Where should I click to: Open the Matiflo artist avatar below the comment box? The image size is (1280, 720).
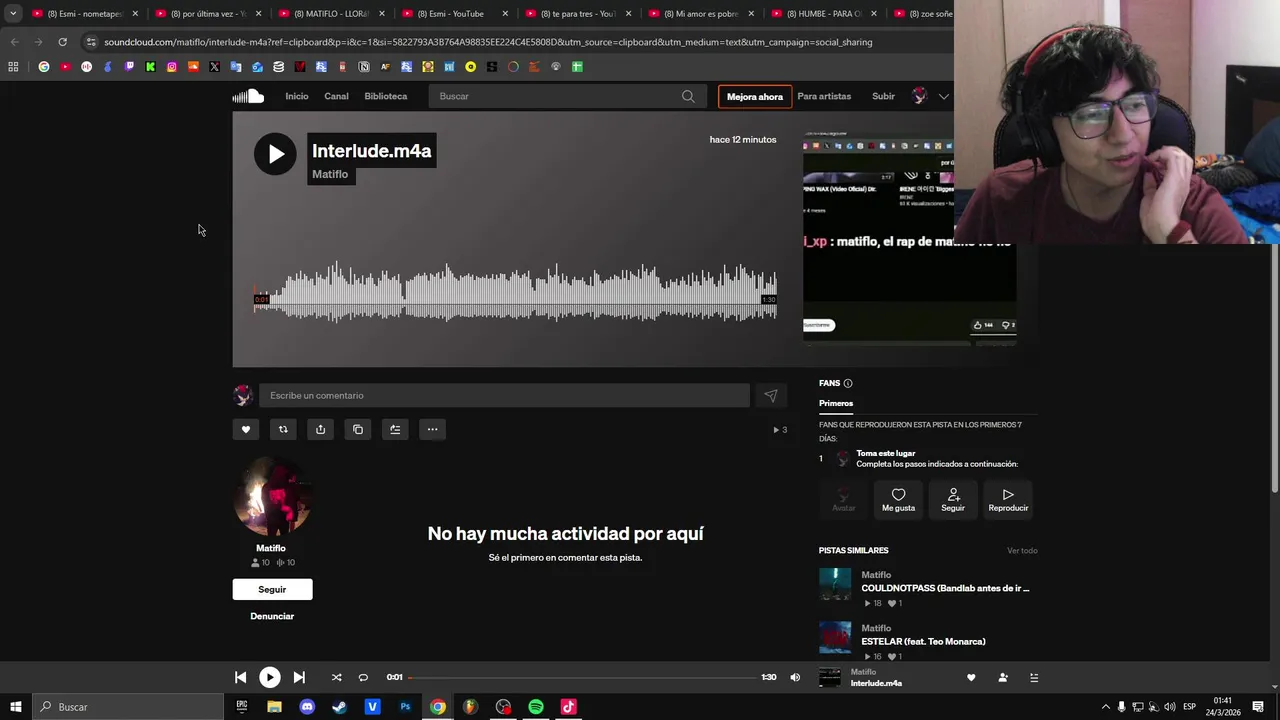[x=271, y=497]
